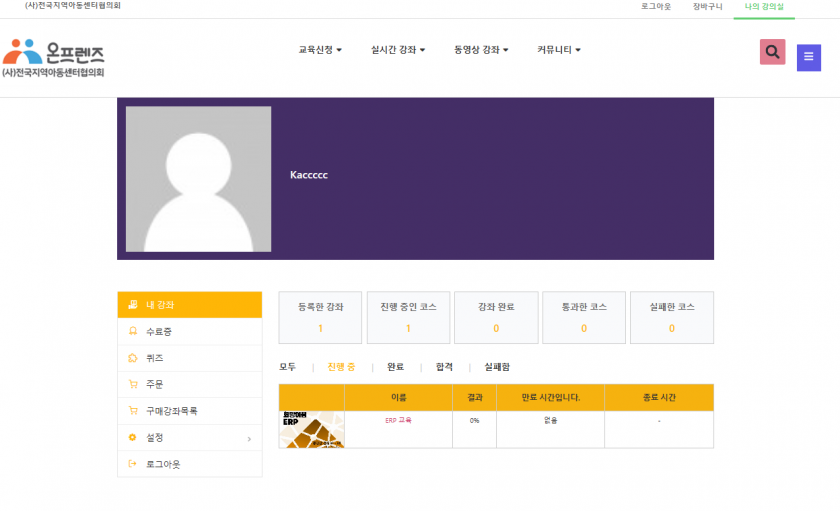This screenshot has width=840, height=511.
Task: Open 퀴즈 in the sidebar
Action: pyautogui.click(x=190, y=358)
